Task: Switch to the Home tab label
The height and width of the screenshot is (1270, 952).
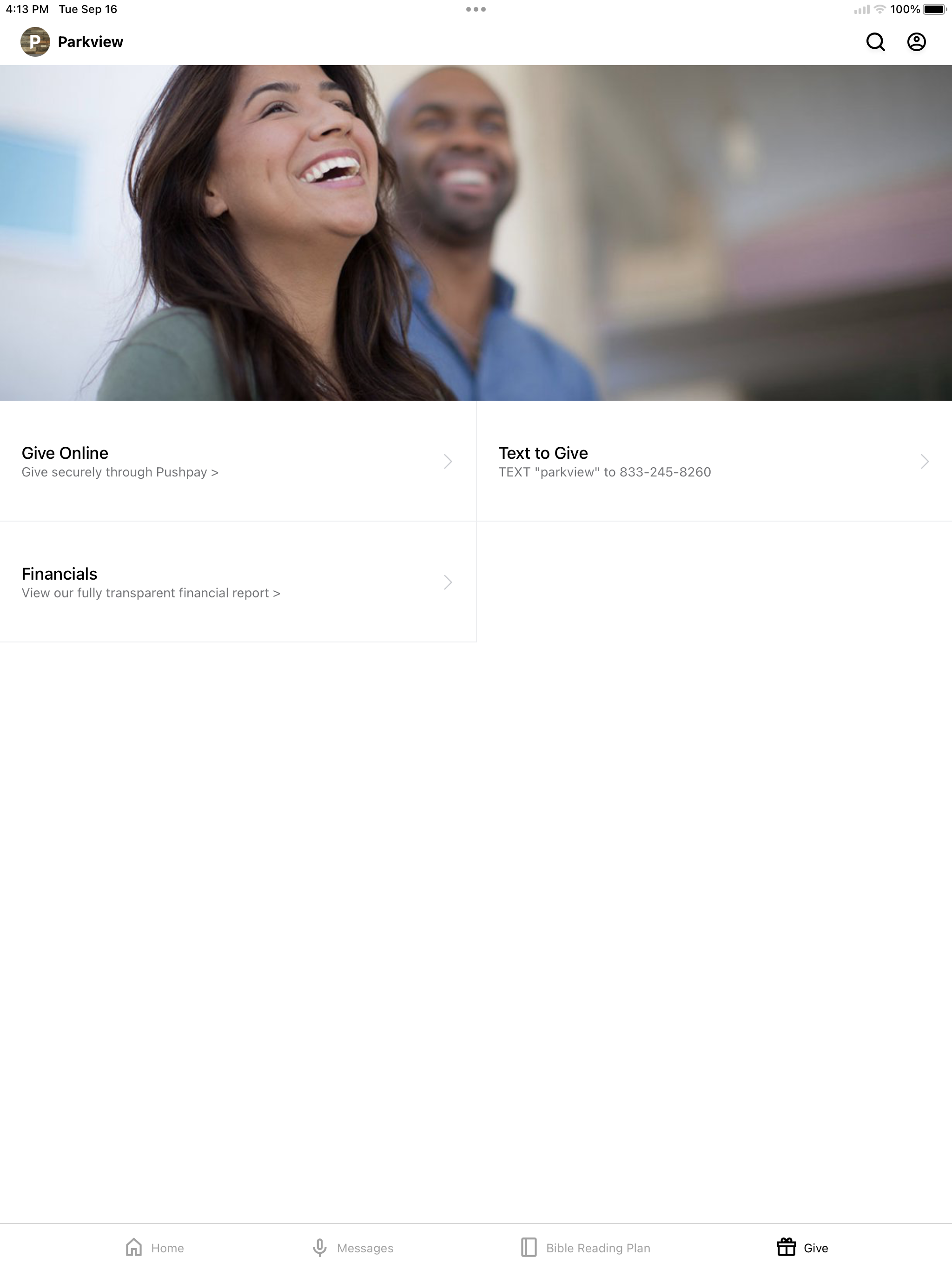Action: click(167, 1248)
